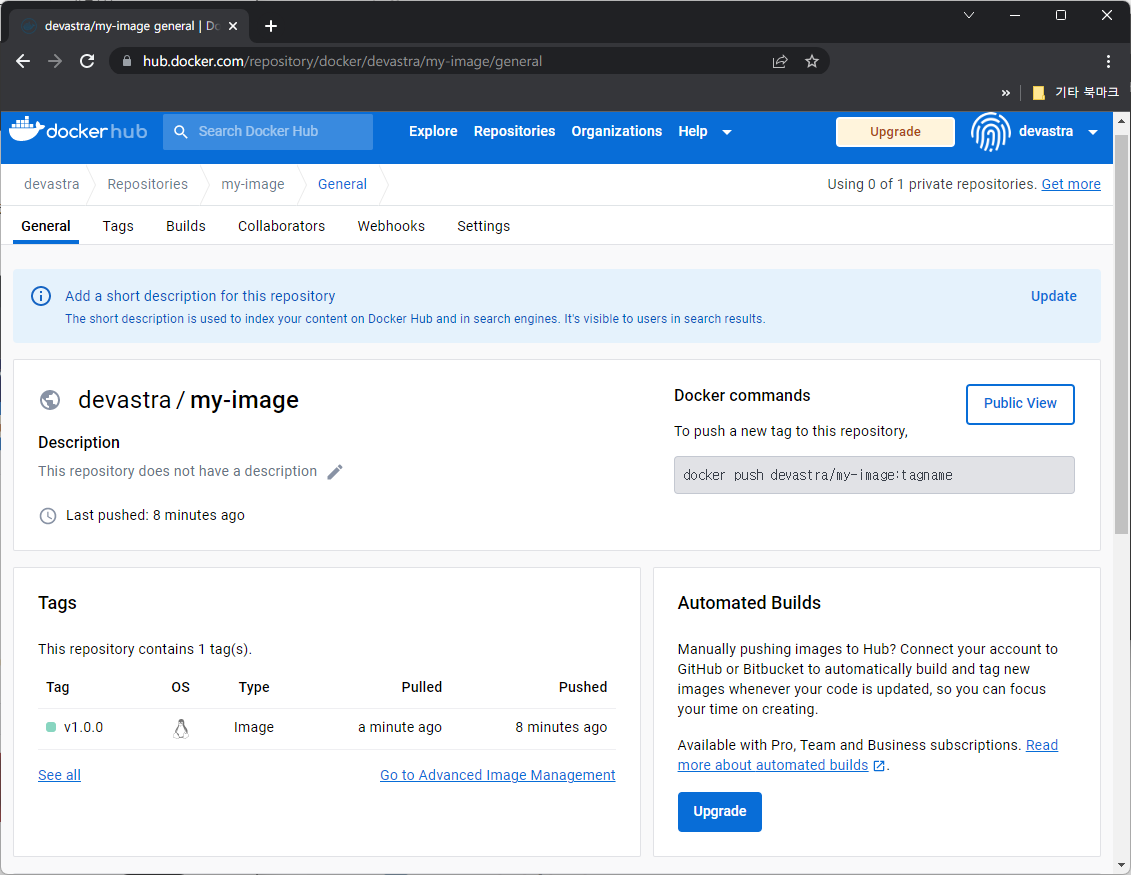This screenshot has width=1131, height=875.
Task: Open the tab search dropdown arrow
Action: click(x=969, y=15)
